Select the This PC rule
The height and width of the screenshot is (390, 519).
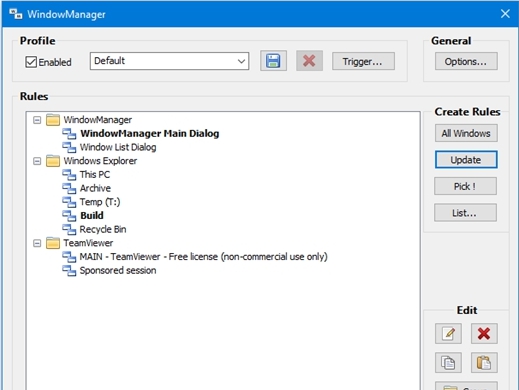click(95, 175)
